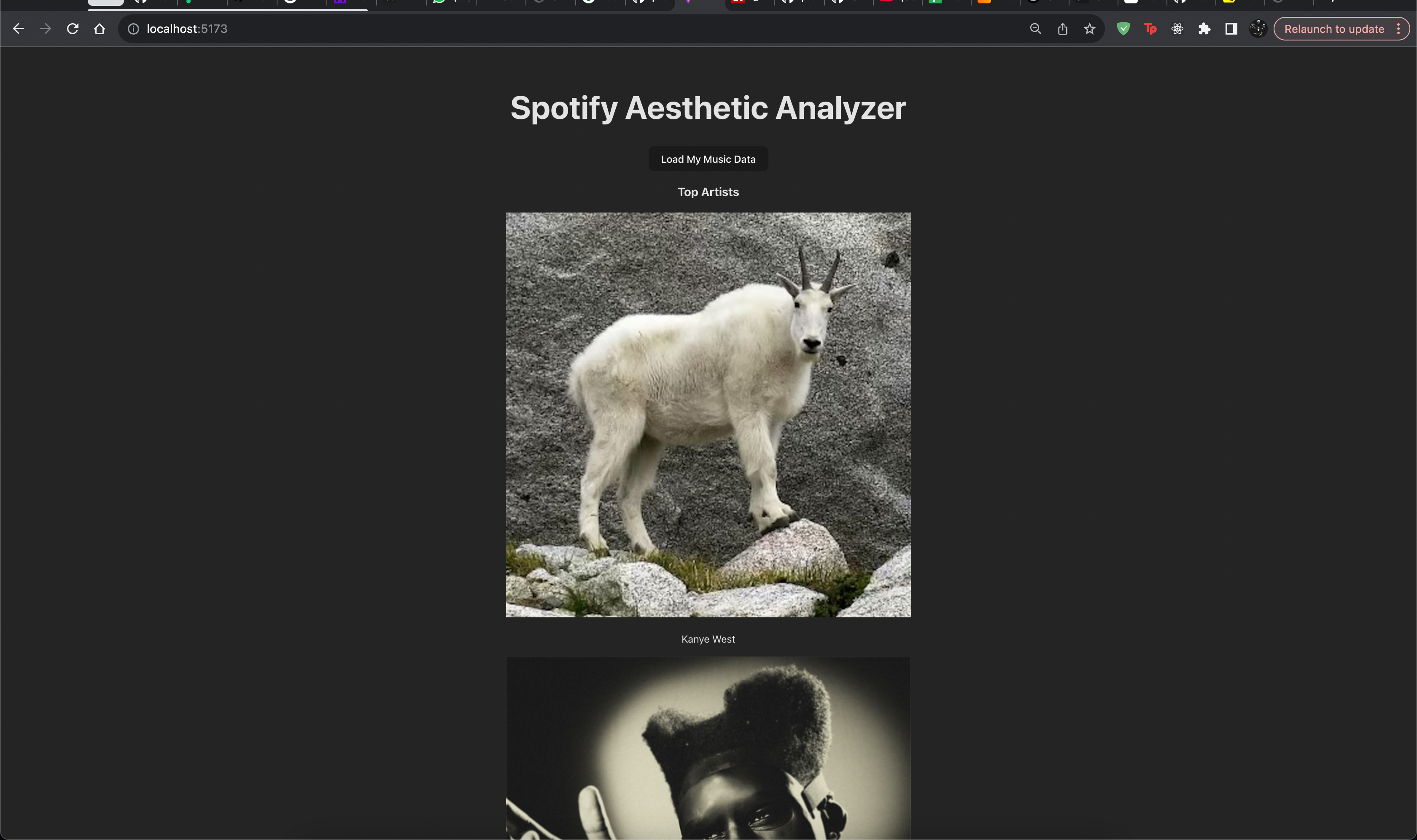
Task: Go forward to the next page
Action: (x=45, y=29)
